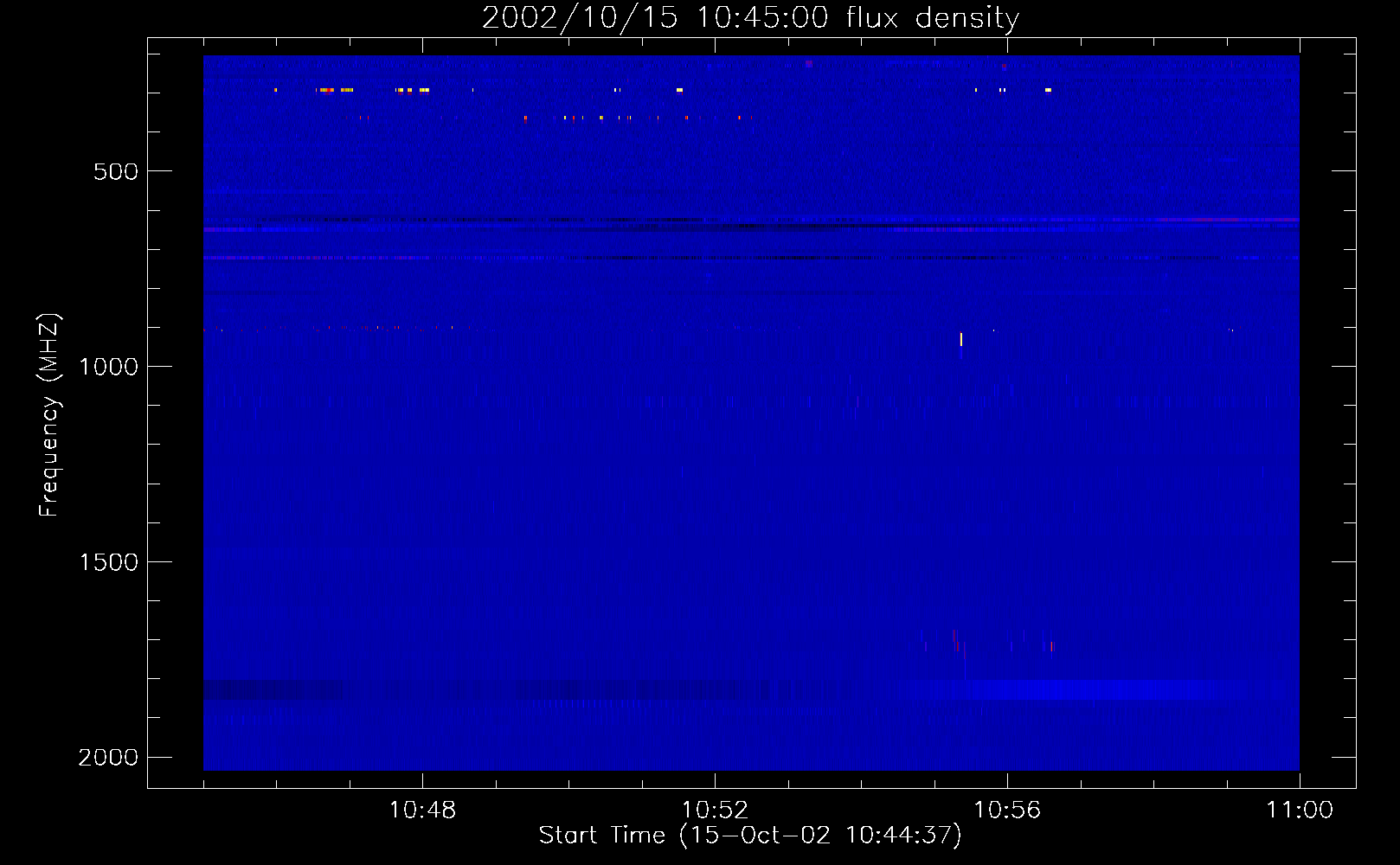Image resolution: width=1400 pixels, height=865 pixels.
Task: Click the 2000 frequency tick label
Action: pos(108,758)
